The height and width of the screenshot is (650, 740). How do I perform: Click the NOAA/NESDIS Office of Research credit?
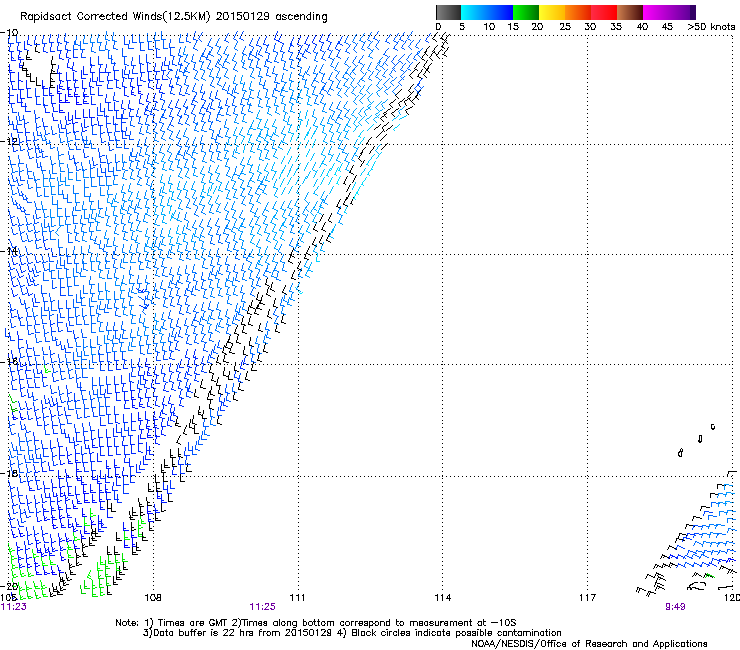(x=589, y=644)
